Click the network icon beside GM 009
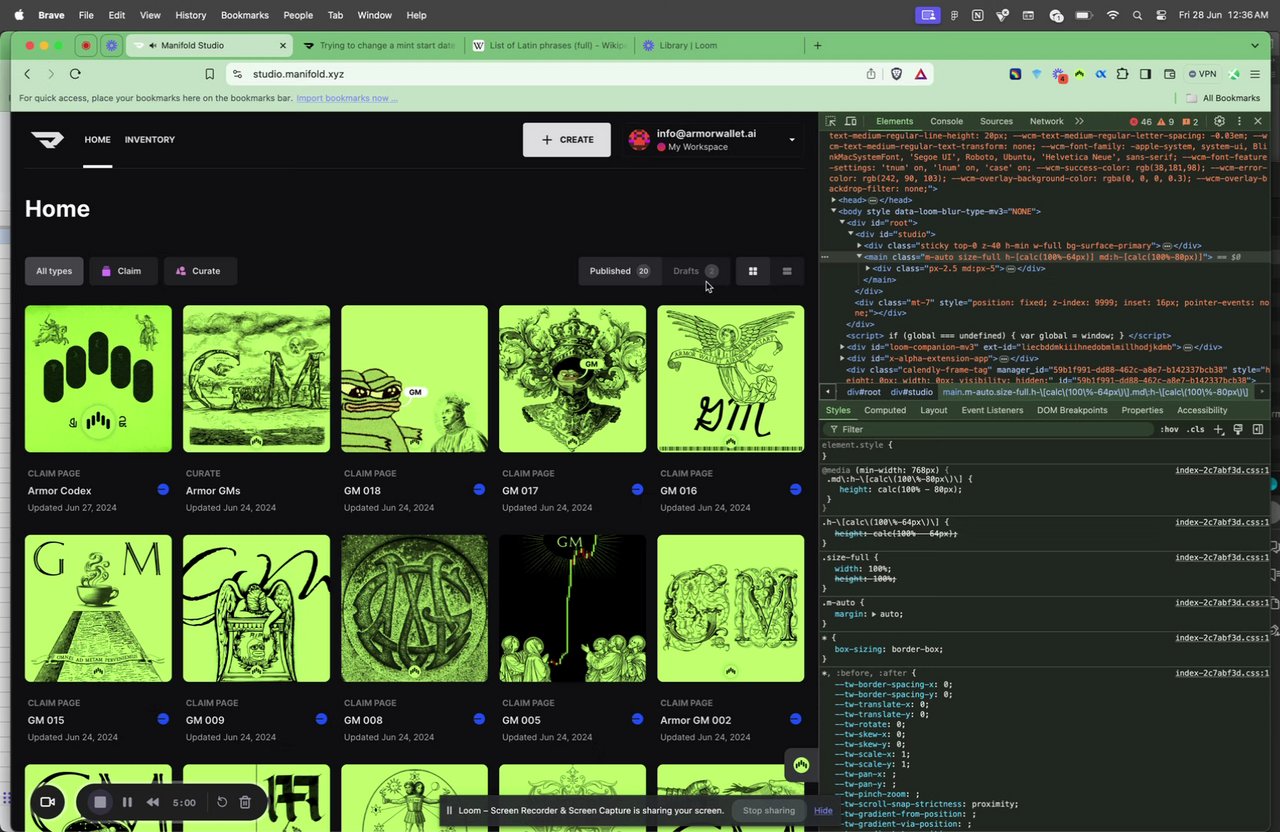 pyautogui.click(x=321, y=719)
